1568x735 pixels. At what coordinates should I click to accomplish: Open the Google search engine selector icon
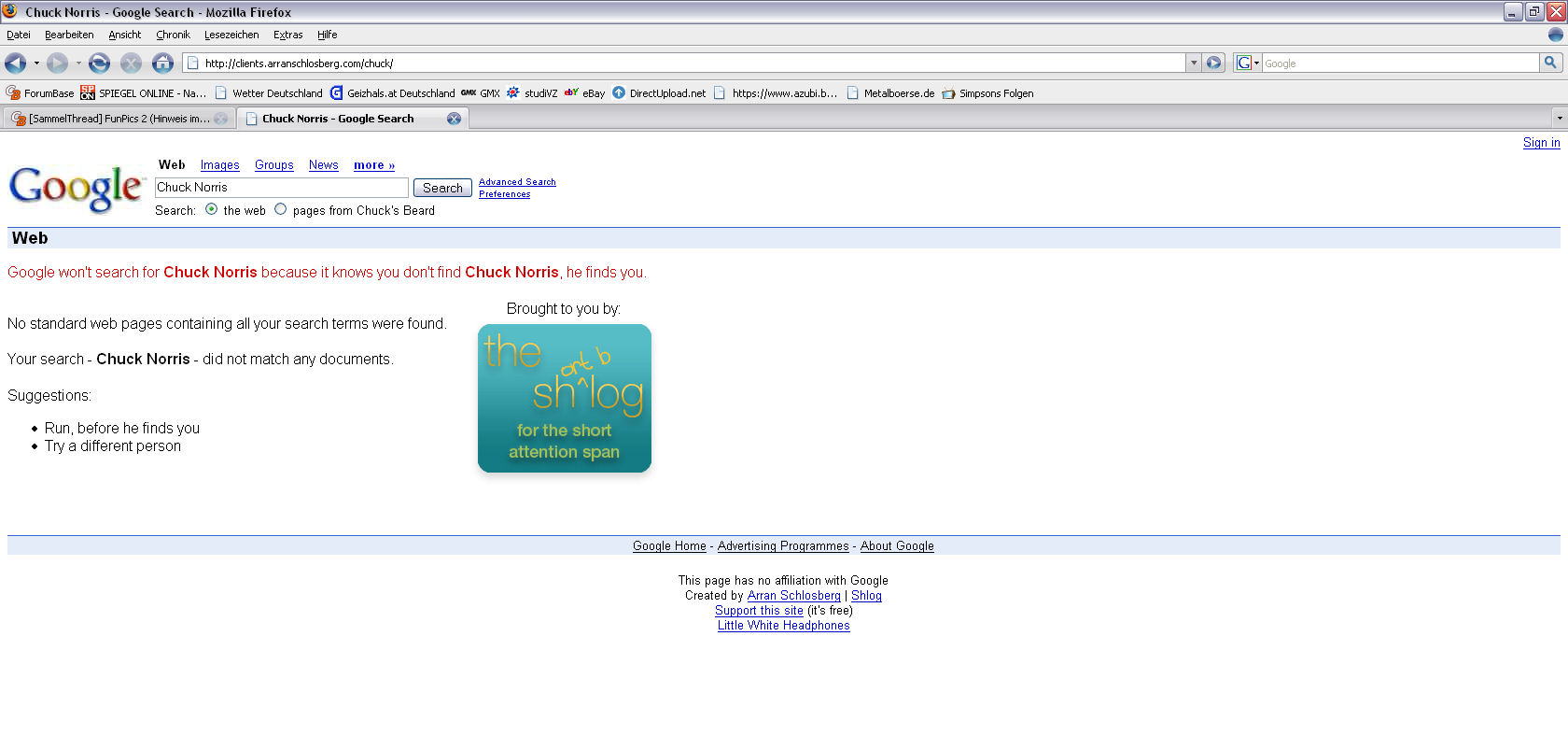click(1247, 63)
